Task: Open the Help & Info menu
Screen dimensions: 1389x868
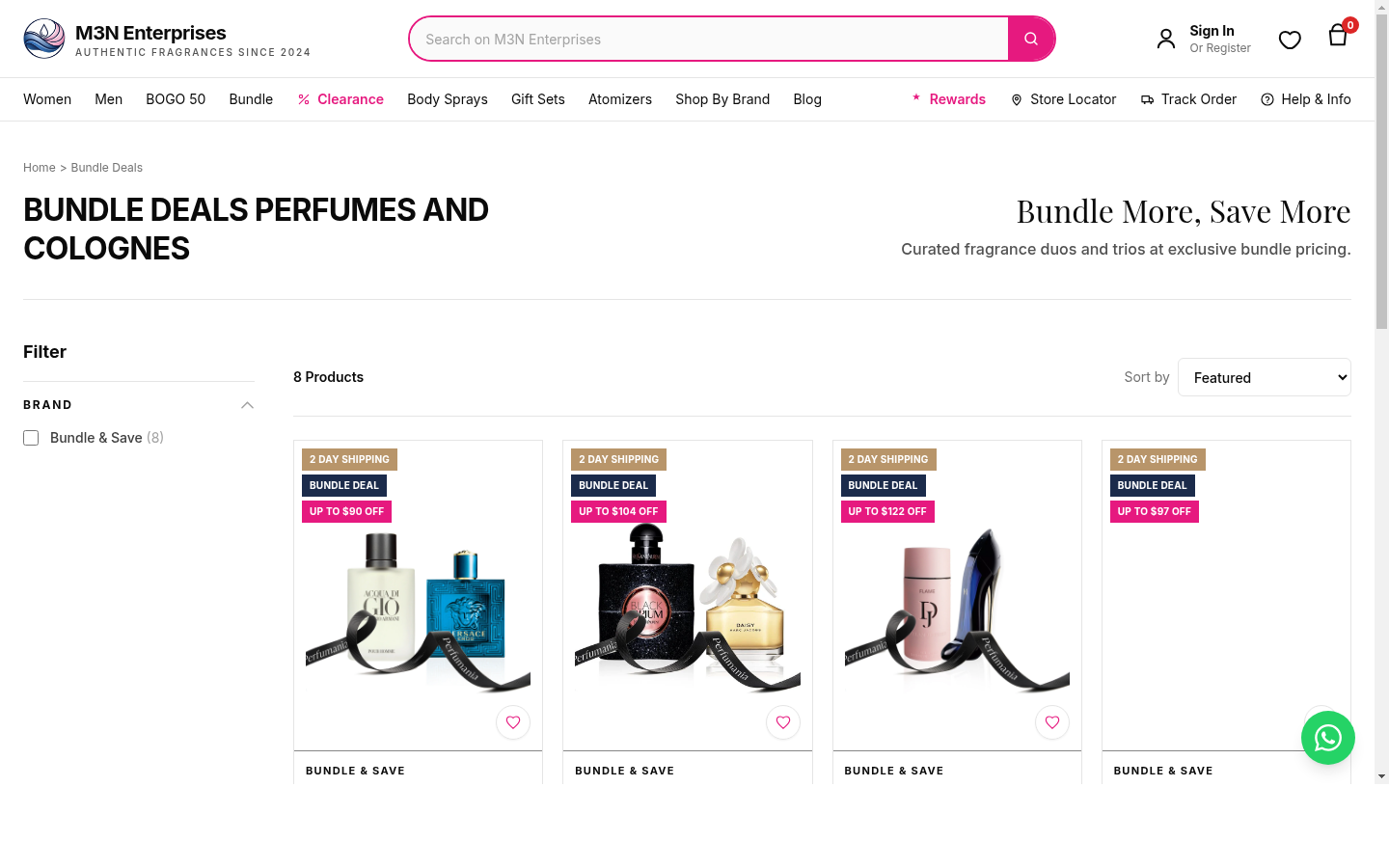Action: click(x=1306, y=99)
